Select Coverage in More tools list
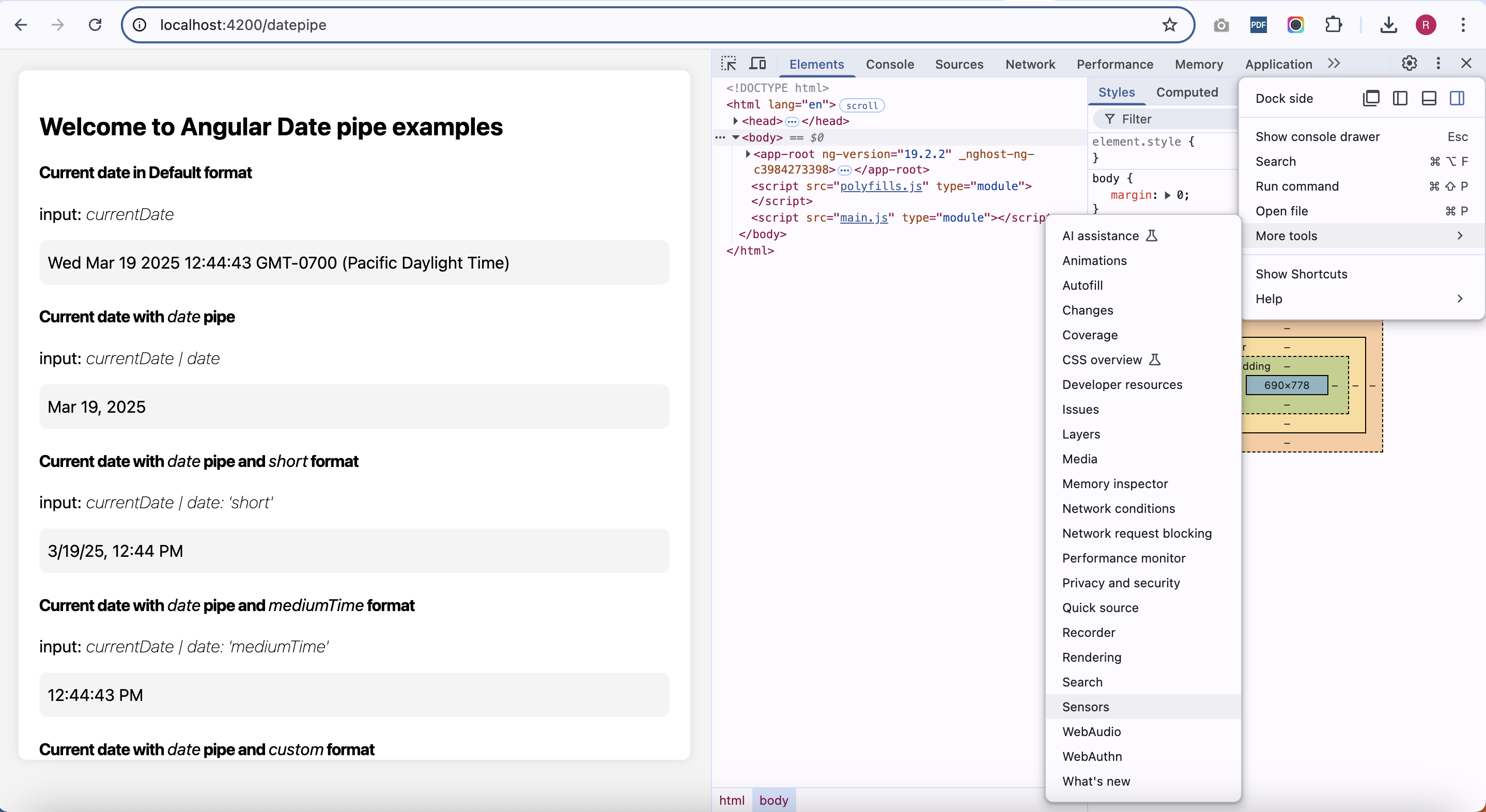The width and height of the screenshot is (1486, 812). (1143, 335)
